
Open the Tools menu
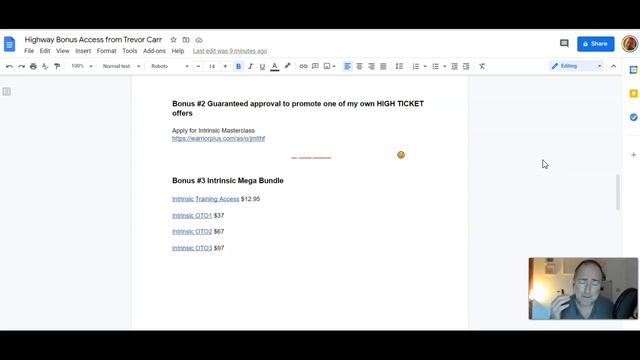pyautogui.click(x=129, y=51)
